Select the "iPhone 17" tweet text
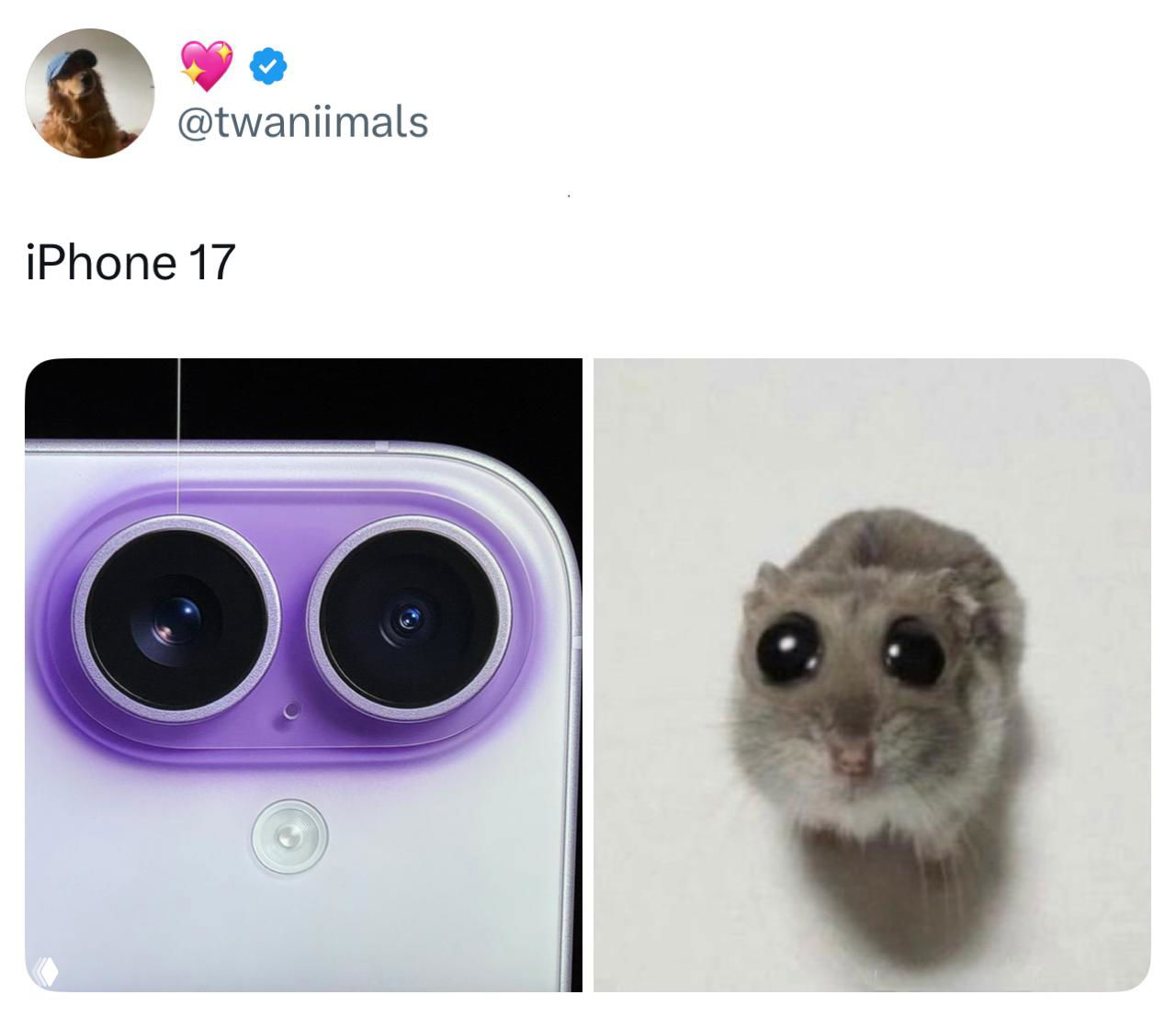The height and width of the screenshot is (1017, 1176). pyautogui.click(x=130, y=263)
